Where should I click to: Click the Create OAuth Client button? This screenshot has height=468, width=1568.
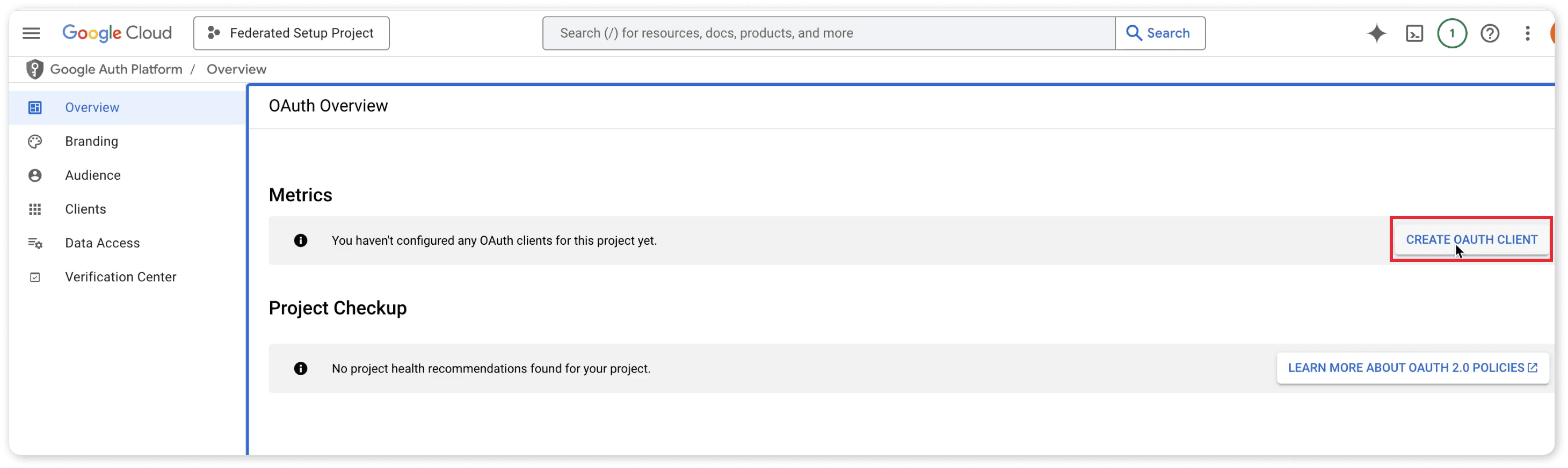1471,239
